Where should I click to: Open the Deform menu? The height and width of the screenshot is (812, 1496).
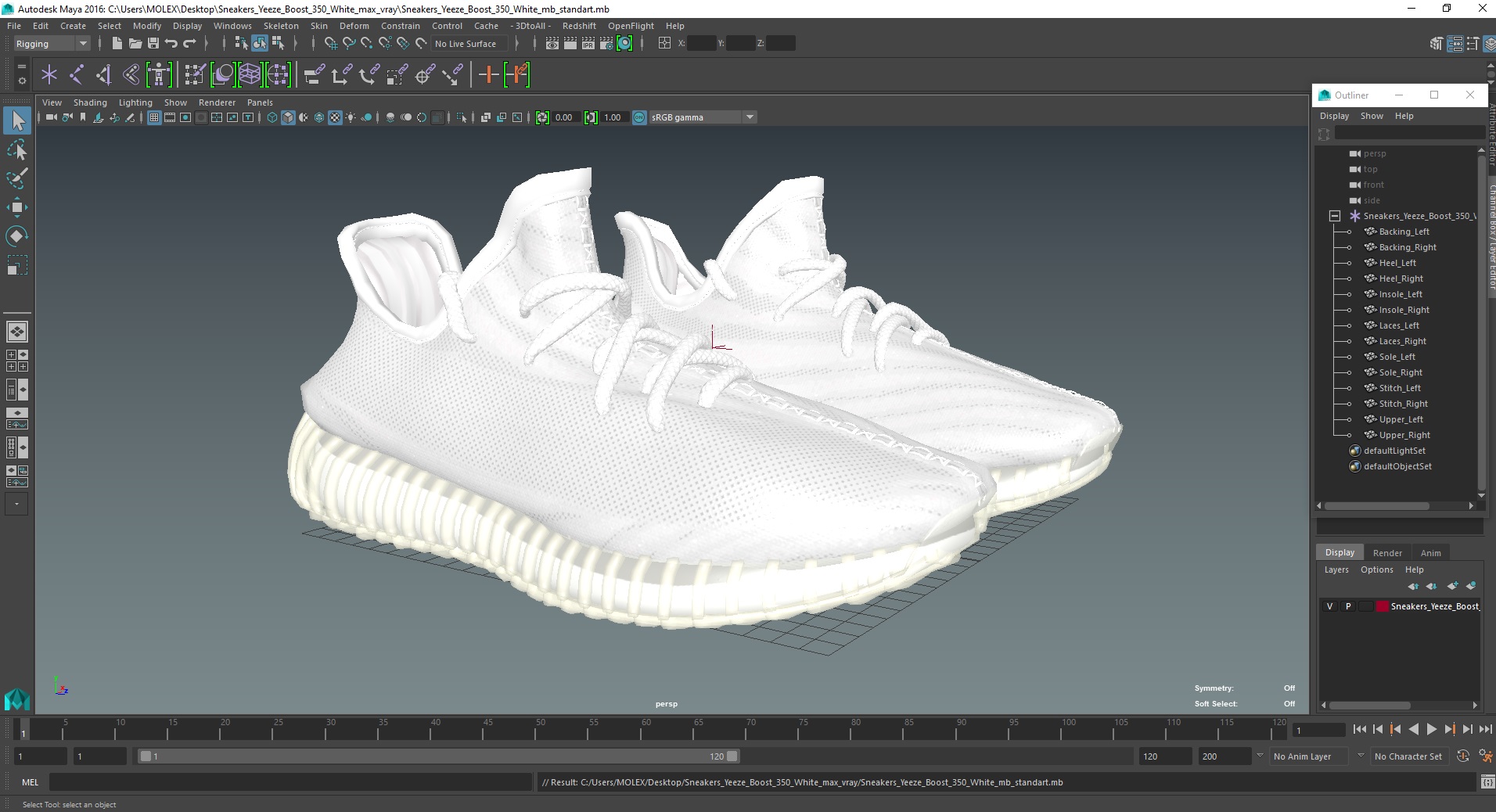[x=354, y=26]
